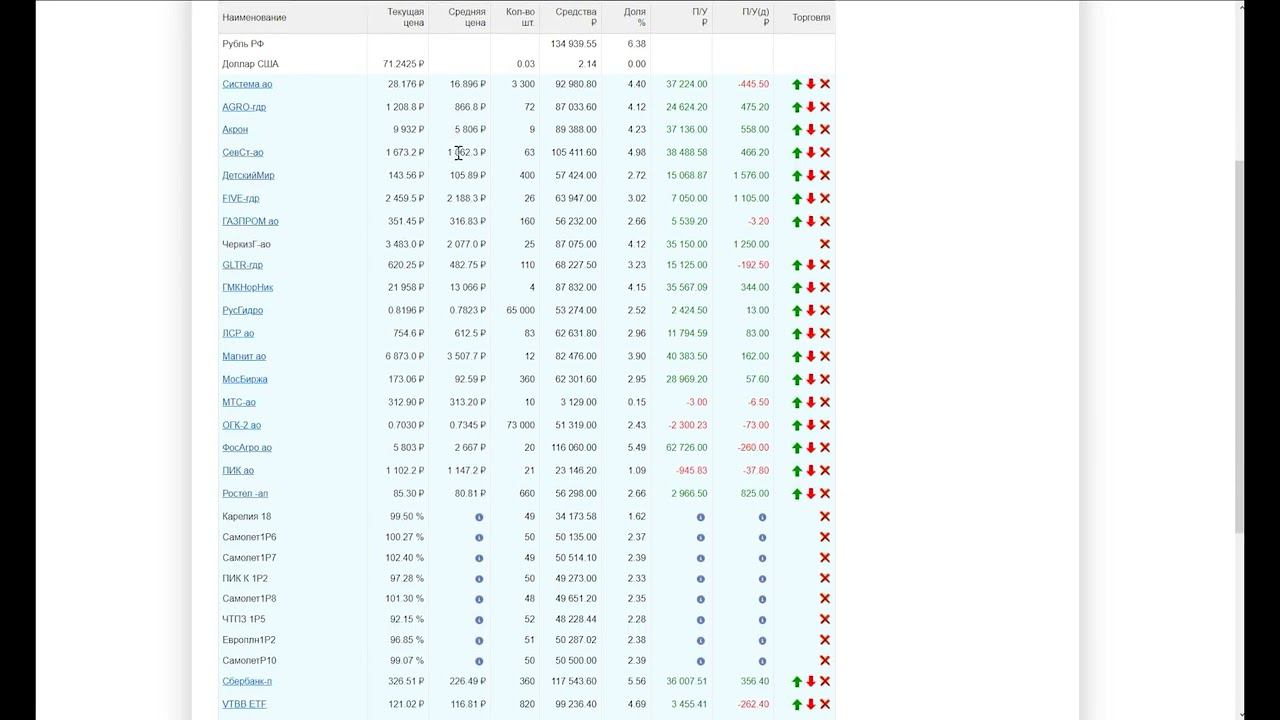Viewport: 1280px width, 720px height.
Task: Close the СамолетР10 bond with the red X
Action: point(825,660)
